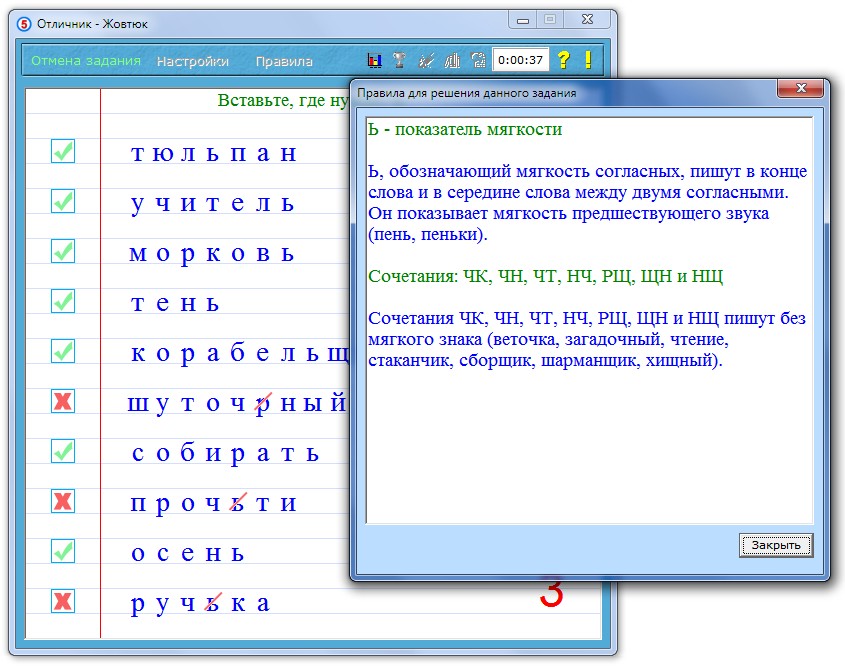The image size is (845, 666).
Task: Click the word морковь
Action: pyautogui.click(x=212, y=254)
